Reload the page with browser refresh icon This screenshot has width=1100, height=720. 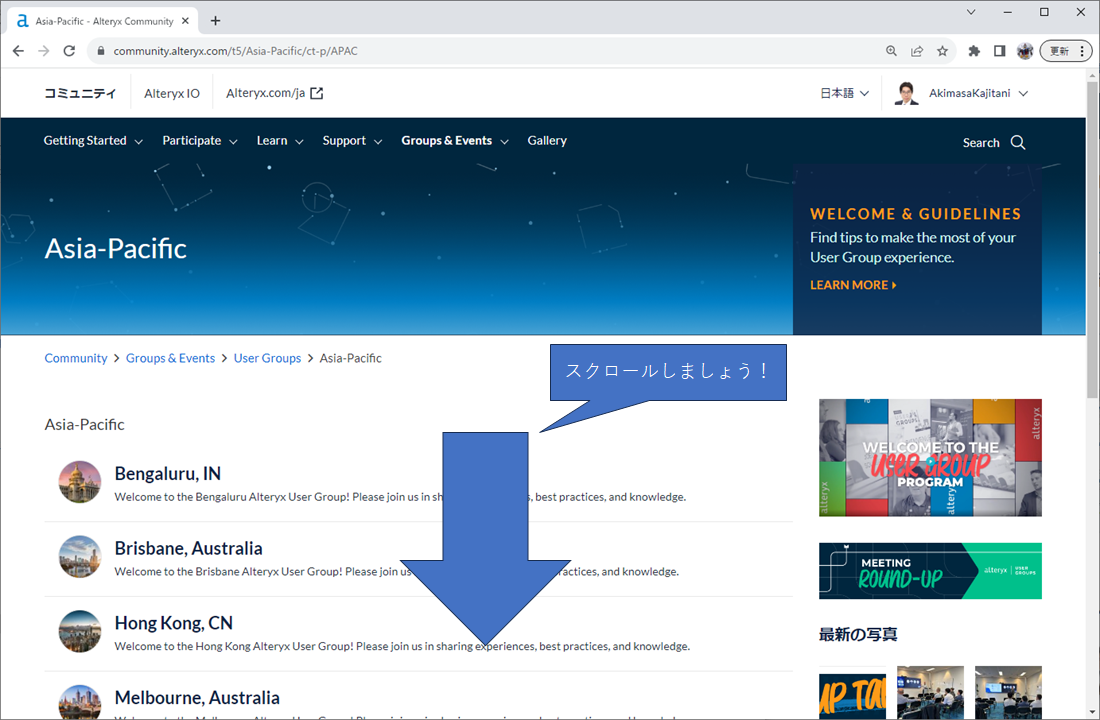point(69,51)
